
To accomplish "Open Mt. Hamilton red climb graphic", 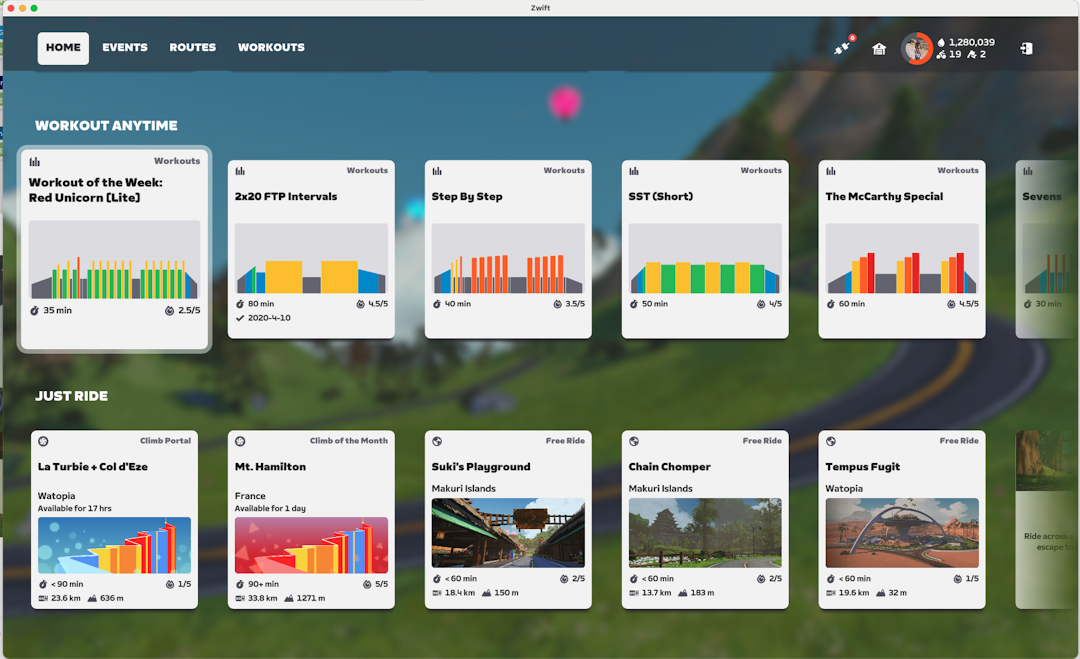I will (x=311, y=545).
